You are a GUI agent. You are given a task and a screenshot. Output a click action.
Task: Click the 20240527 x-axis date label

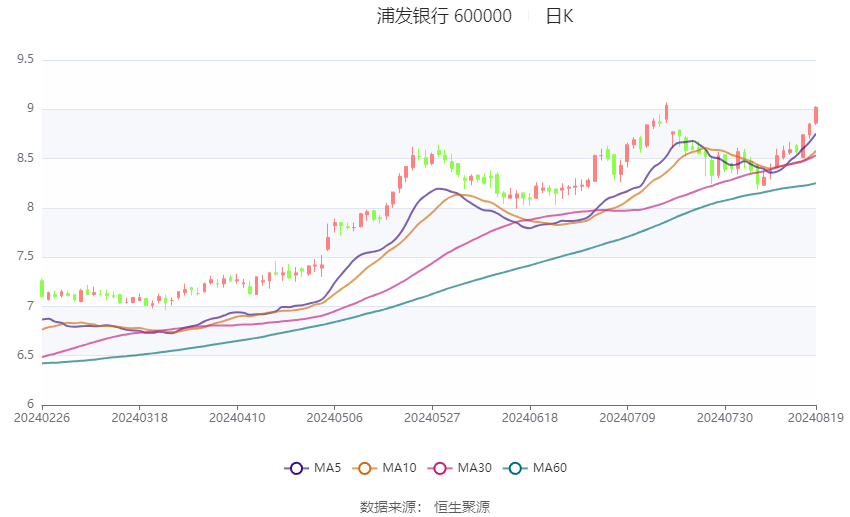(432, 417)
